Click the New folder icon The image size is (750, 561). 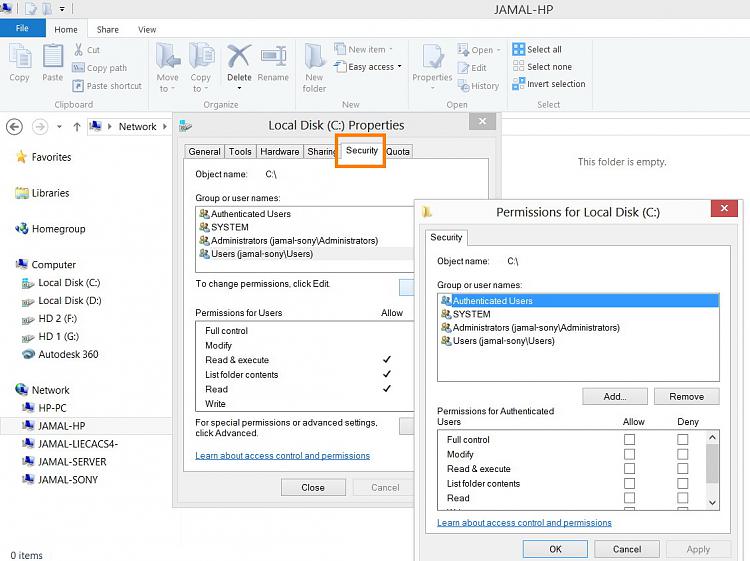tap(314, 56)
